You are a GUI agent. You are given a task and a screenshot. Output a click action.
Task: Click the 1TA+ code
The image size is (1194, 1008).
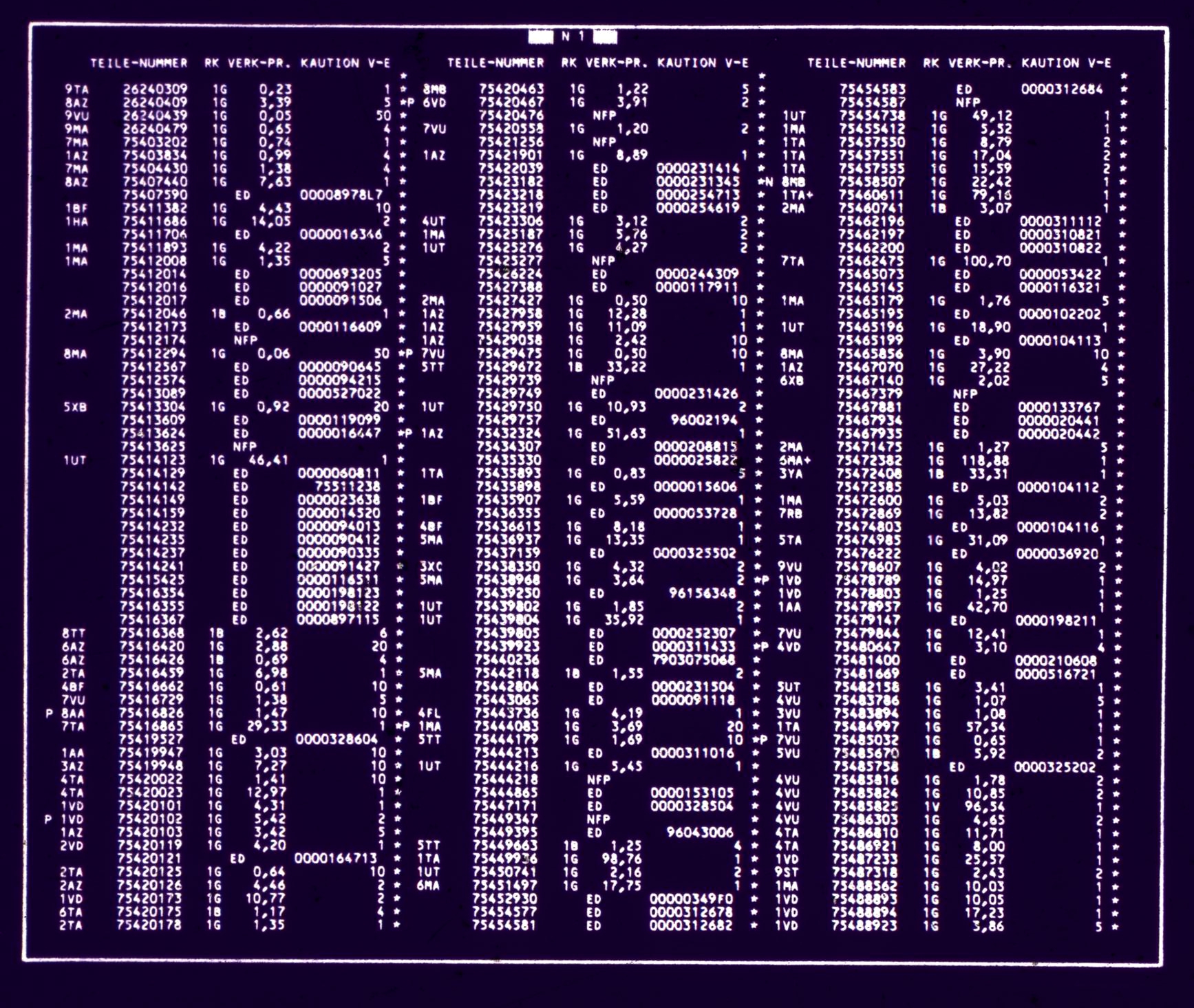pos(798,195)
